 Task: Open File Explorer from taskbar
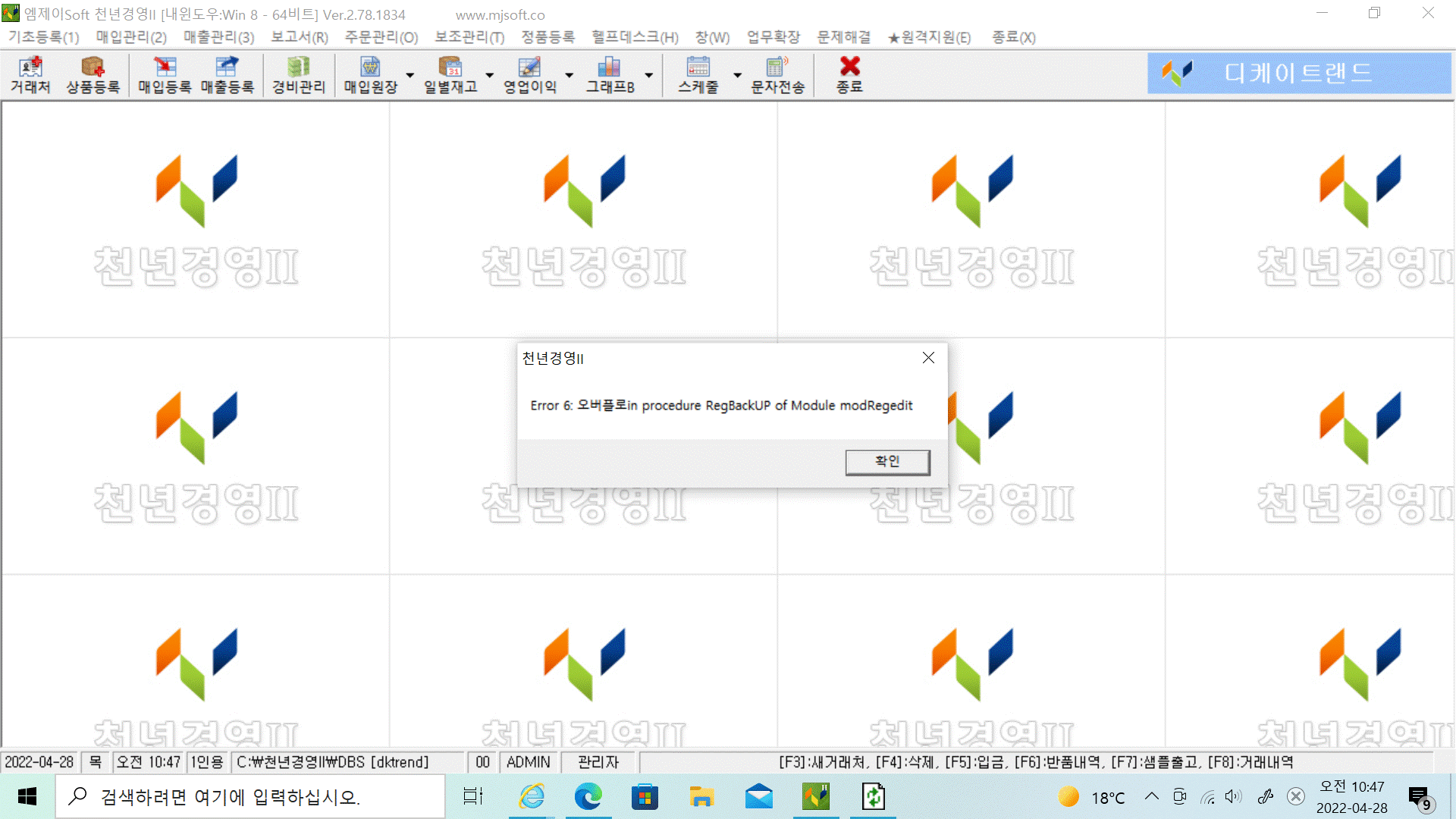click(x=701, y=796)
